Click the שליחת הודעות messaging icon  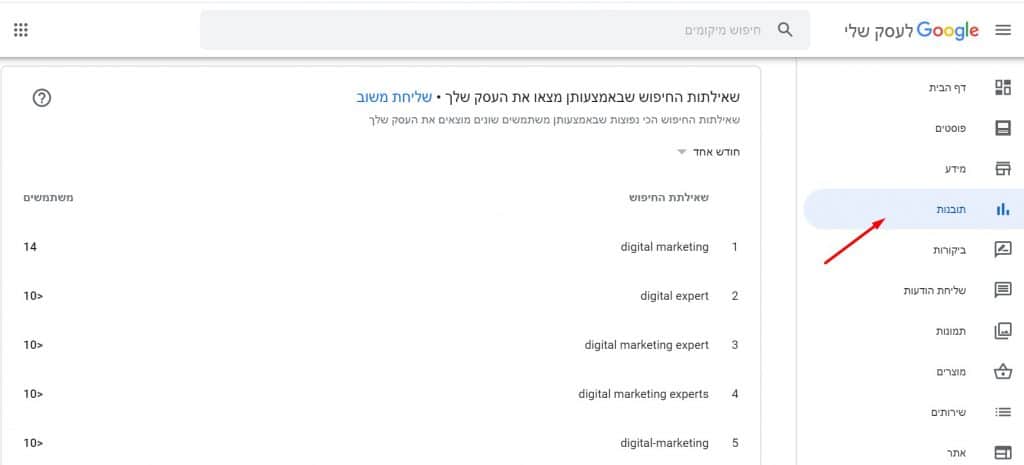[x=1002, y=291]
